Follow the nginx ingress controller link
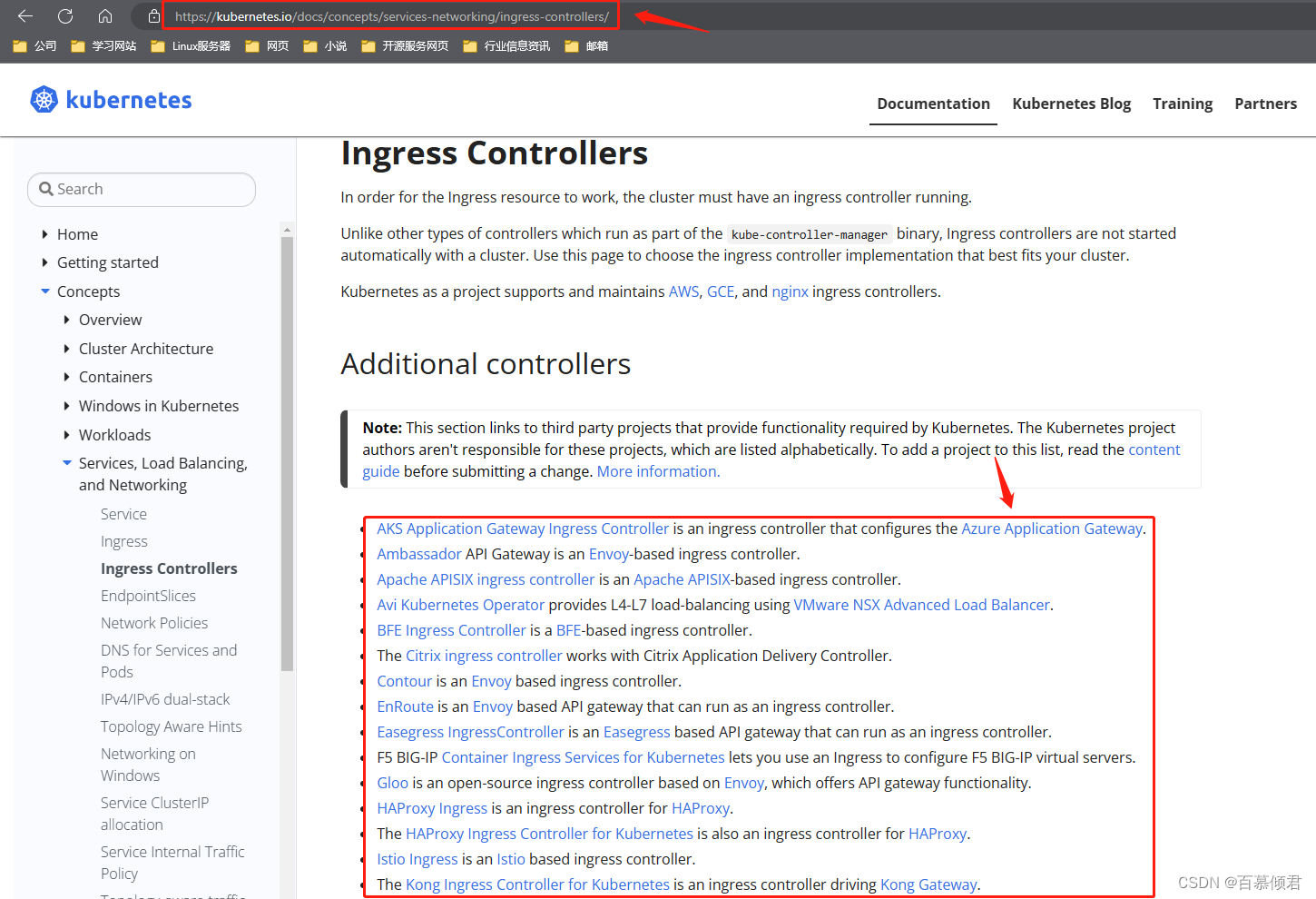This screenshot has height=899, width=1316. 790,291
